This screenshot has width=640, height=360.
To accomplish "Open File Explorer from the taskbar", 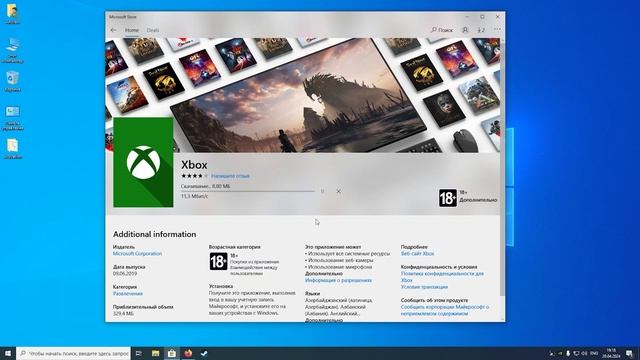I will (156, 353).
